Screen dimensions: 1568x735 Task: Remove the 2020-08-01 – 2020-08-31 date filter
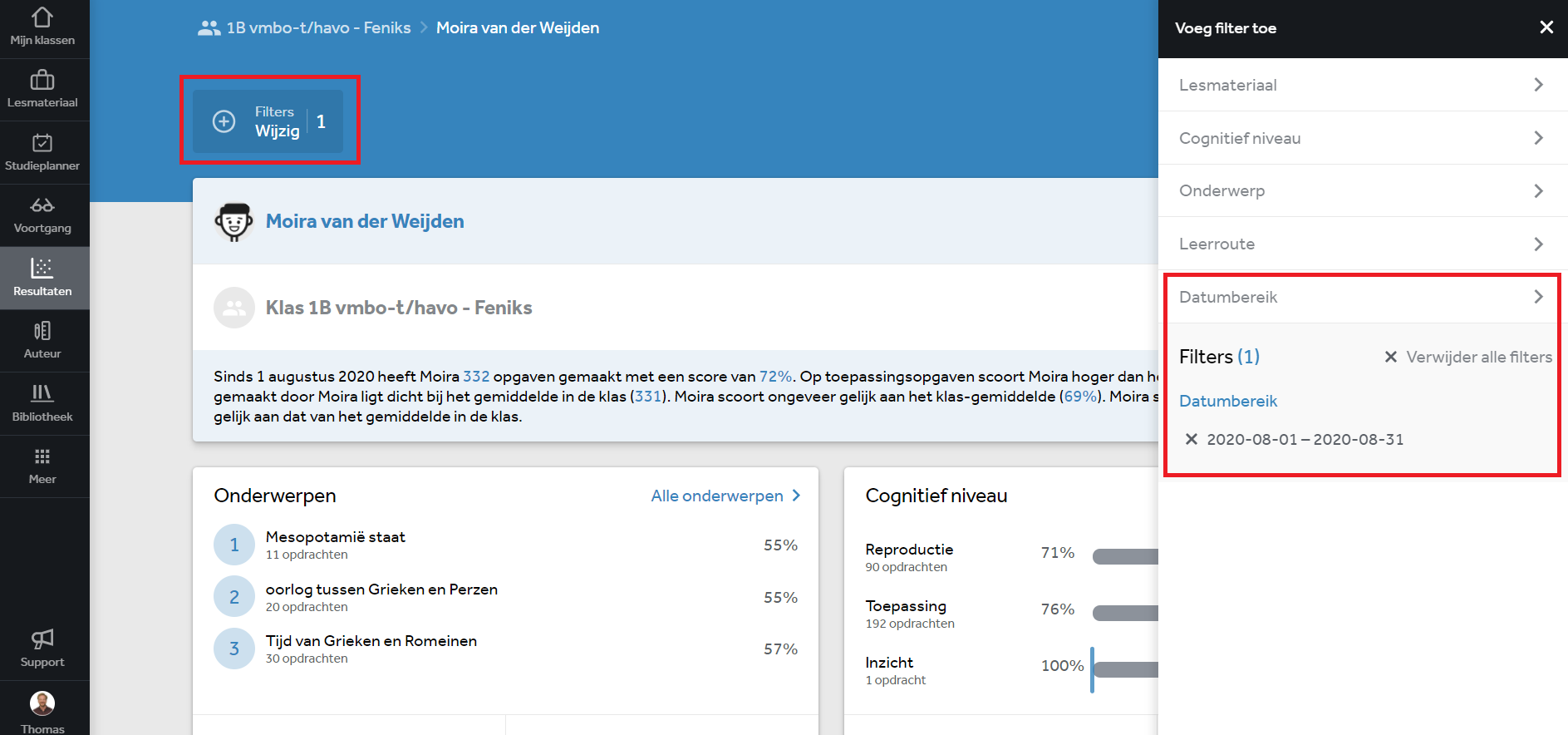1192,439
